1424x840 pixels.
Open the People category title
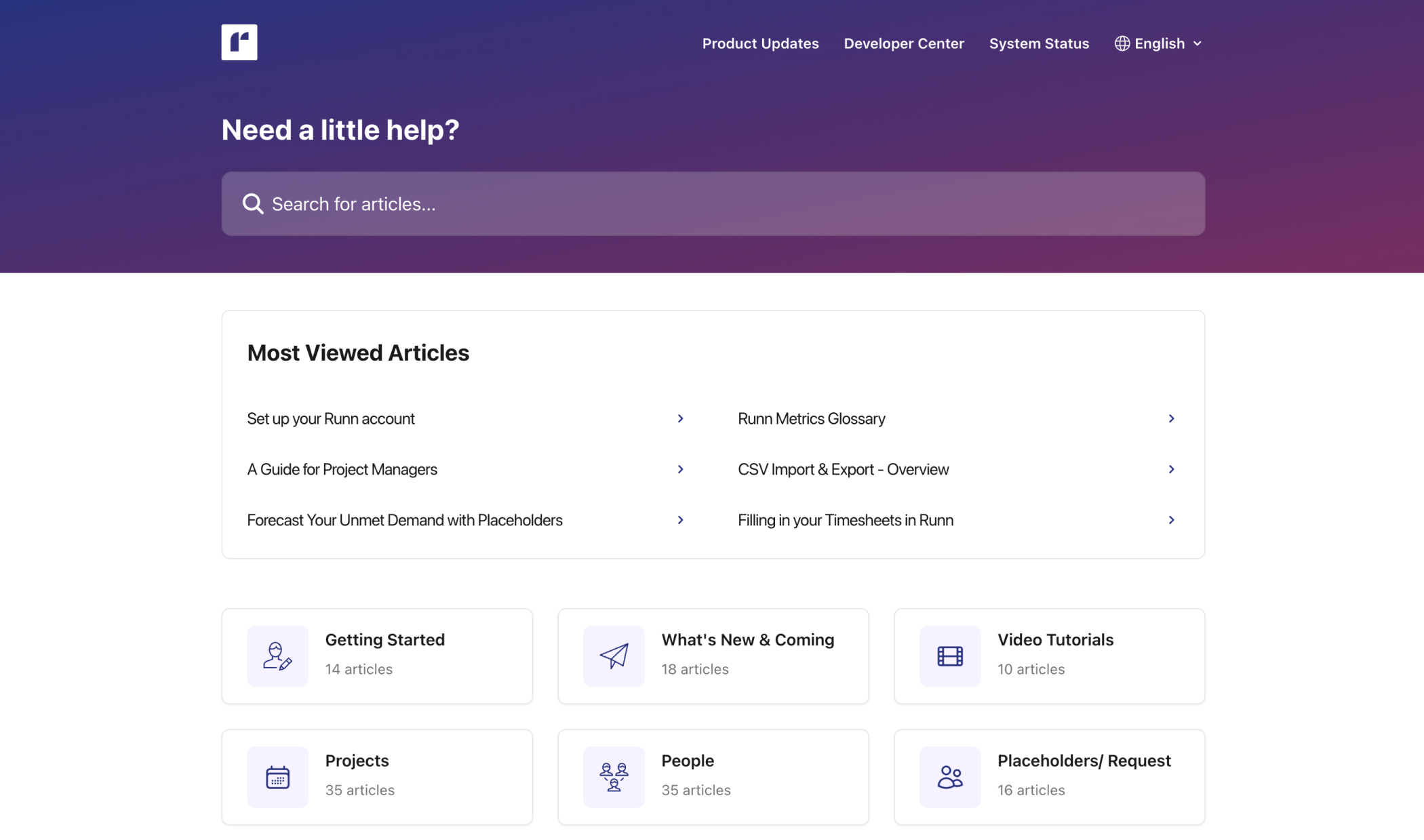click(x=688, y=761)
